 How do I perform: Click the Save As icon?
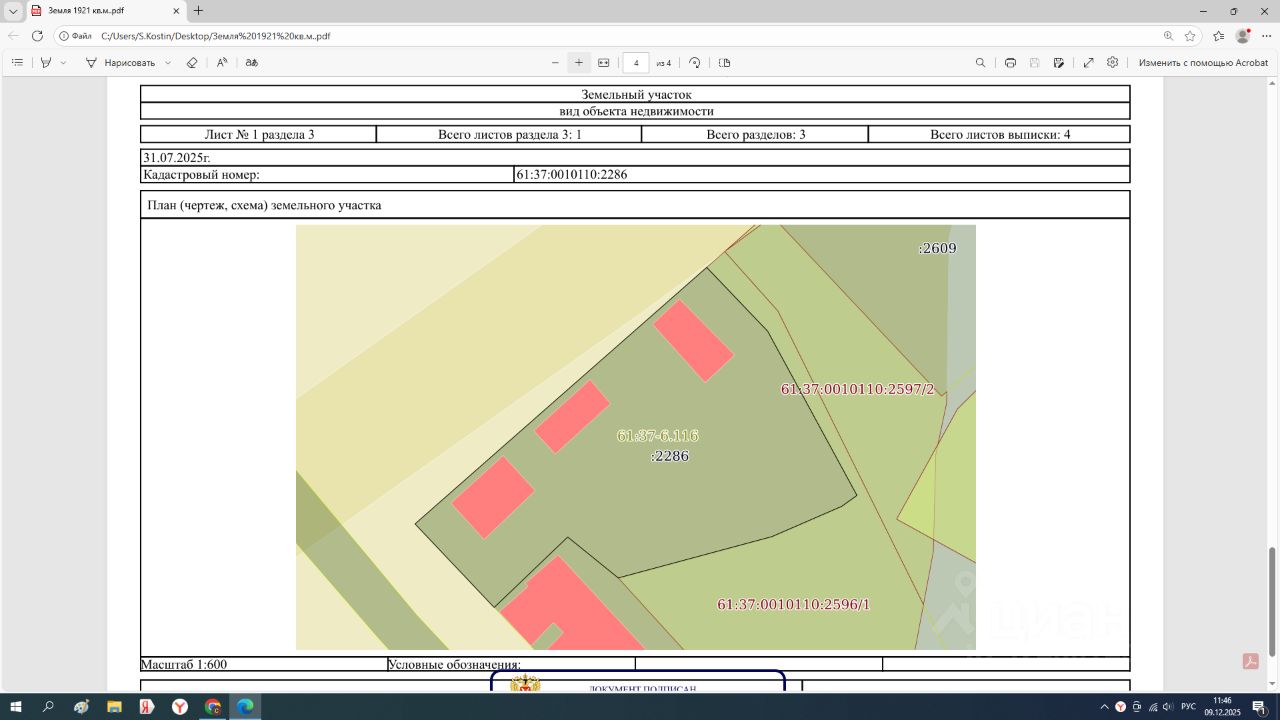tap(1058, 62)
